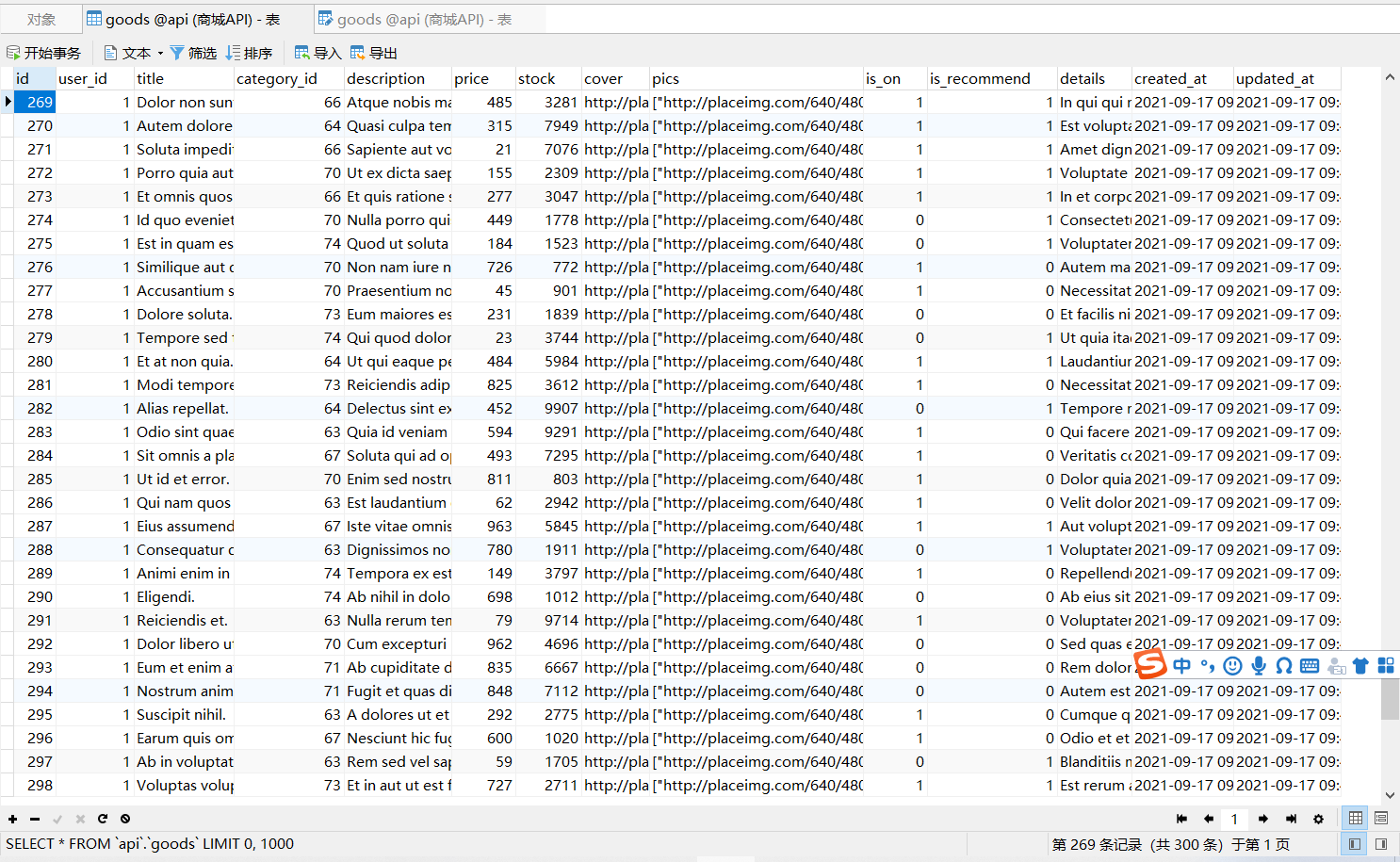Image resolution: width=1400 pixels, height=862 pixels.
Task: Click the stock column header
Action: [x=548, y=78]
